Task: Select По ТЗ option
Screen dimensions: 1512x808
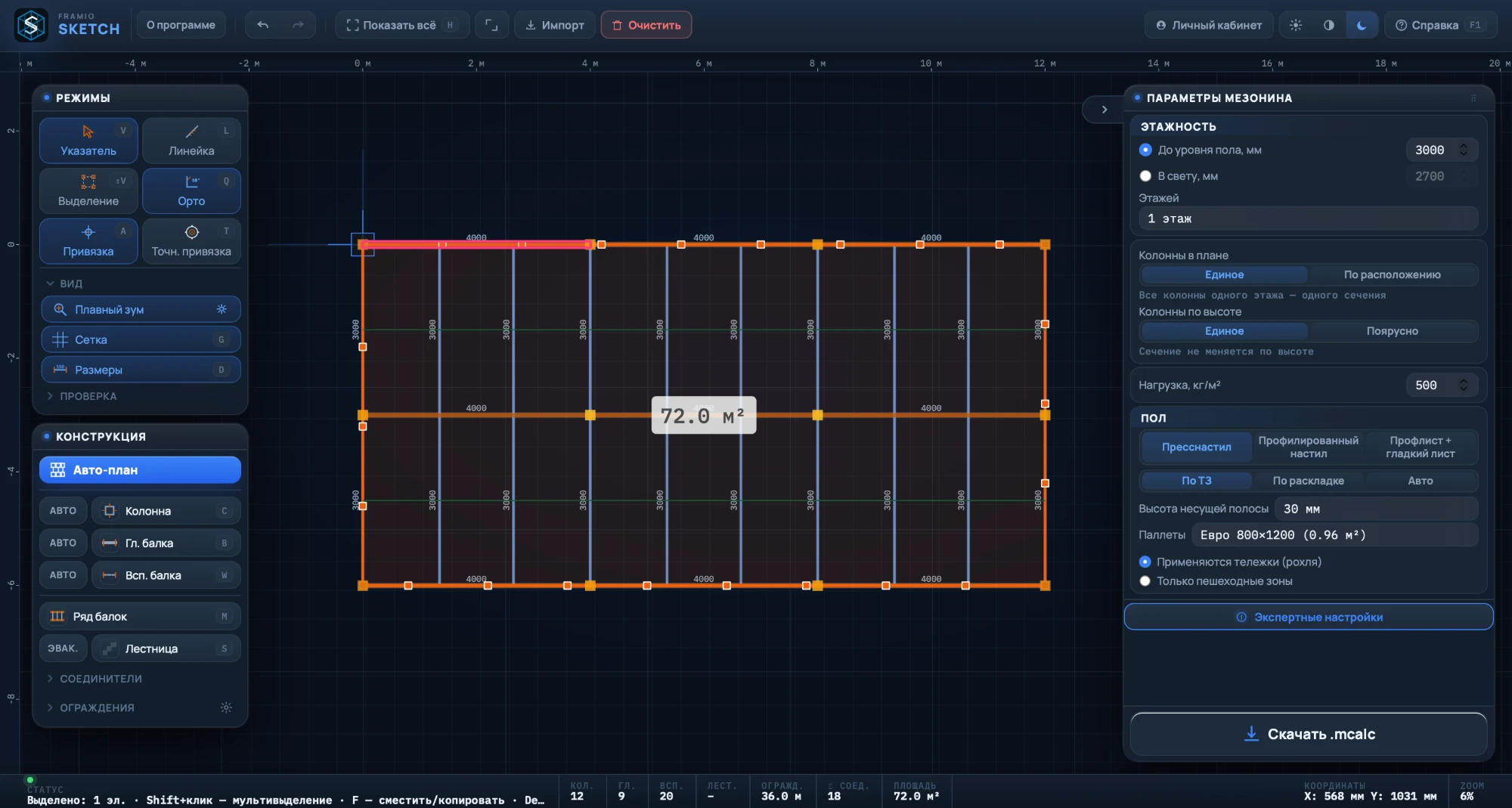Action: pyautogui.click(x=1196, y=481)
